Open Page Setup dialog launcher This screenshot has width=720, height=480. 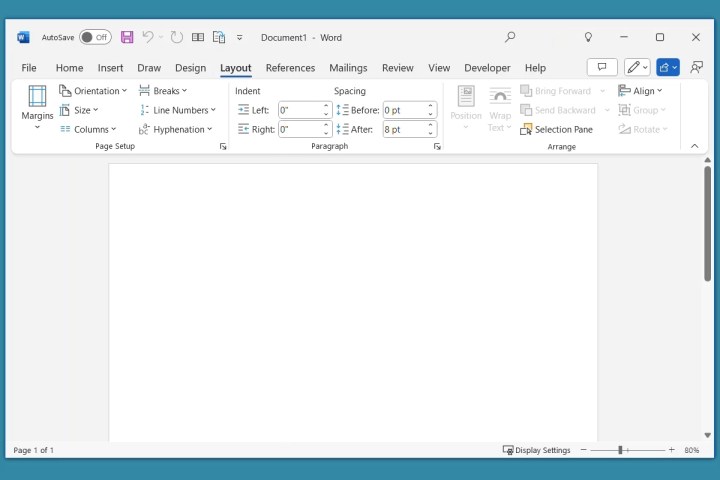tap(223, 147)
